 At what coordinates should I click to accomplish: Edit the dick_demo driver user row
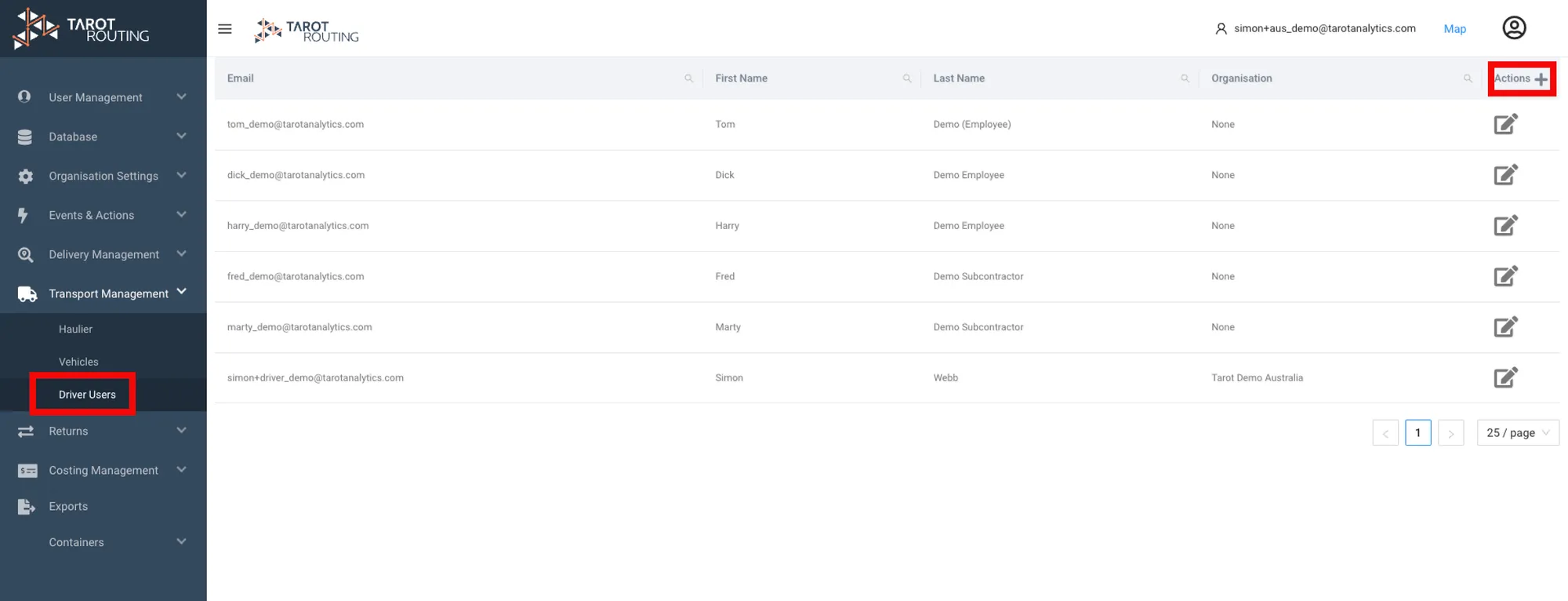tap(1505, 175)
